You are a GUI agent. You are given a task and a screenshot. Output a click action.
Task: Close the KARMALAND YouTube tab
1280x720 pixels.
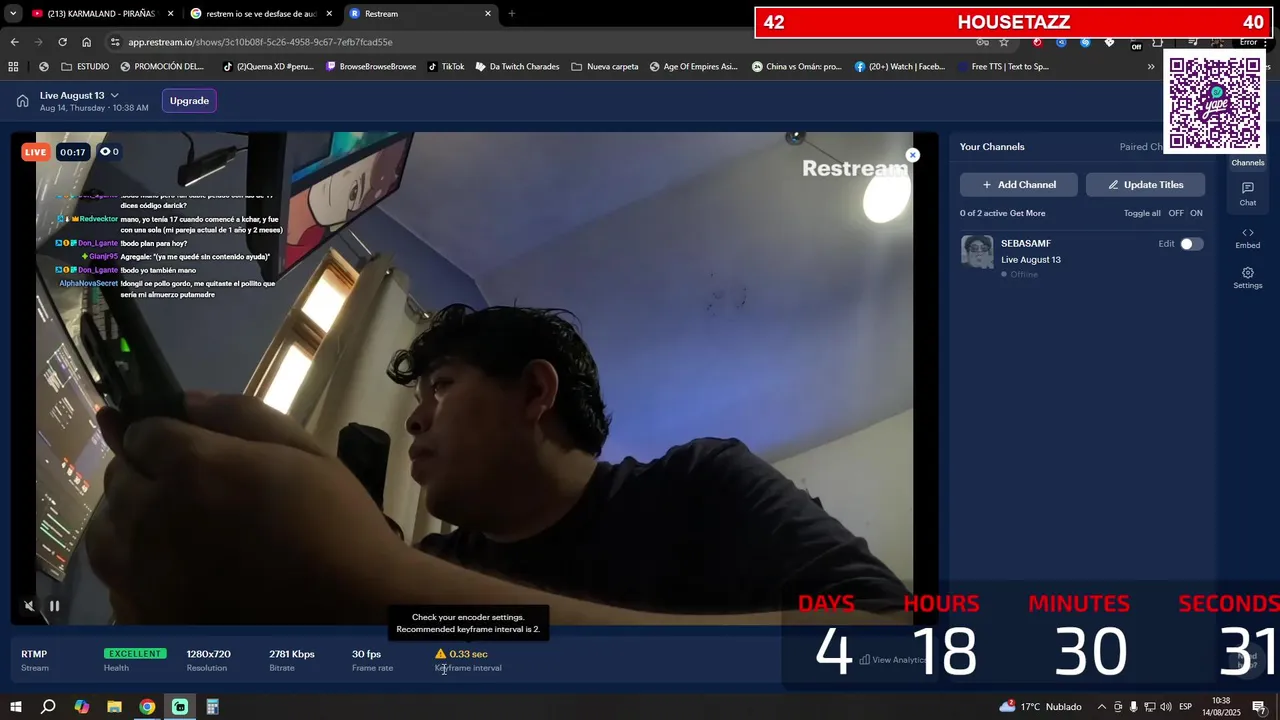170,14
